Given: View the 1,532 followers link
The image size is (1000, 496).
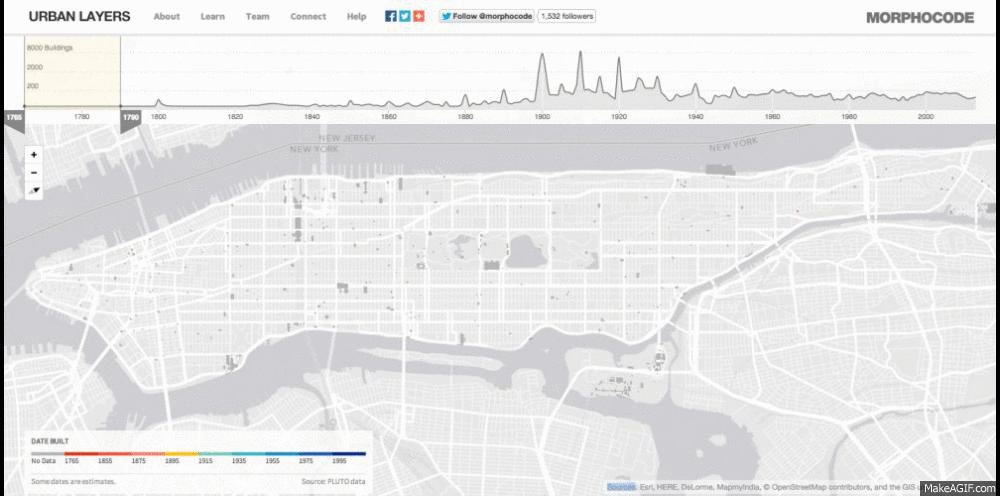Looking at the screenshot, I should 566,16.
